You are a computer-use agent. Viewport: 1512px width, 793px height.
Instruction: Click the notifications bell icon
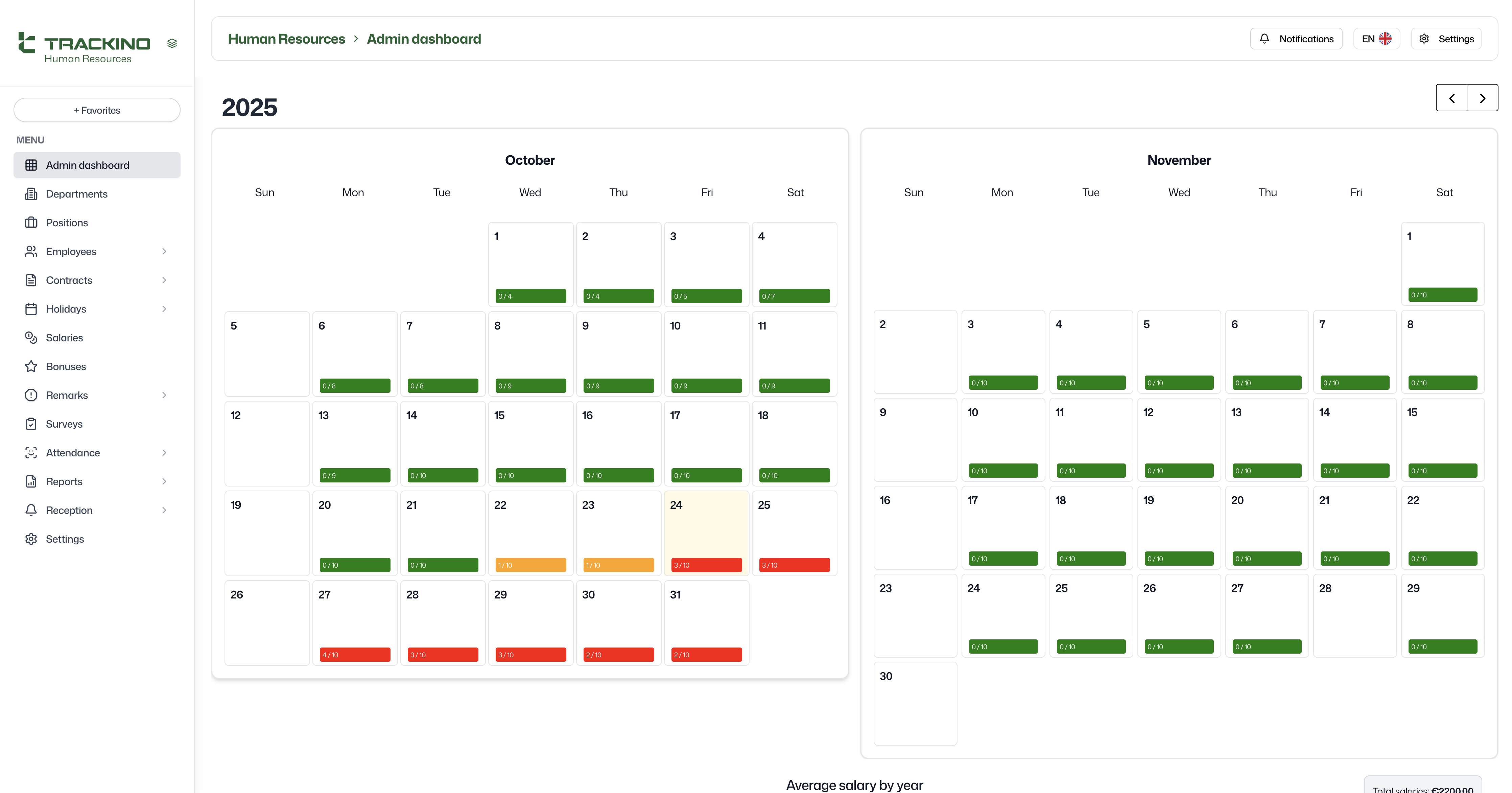(1264, 38)
